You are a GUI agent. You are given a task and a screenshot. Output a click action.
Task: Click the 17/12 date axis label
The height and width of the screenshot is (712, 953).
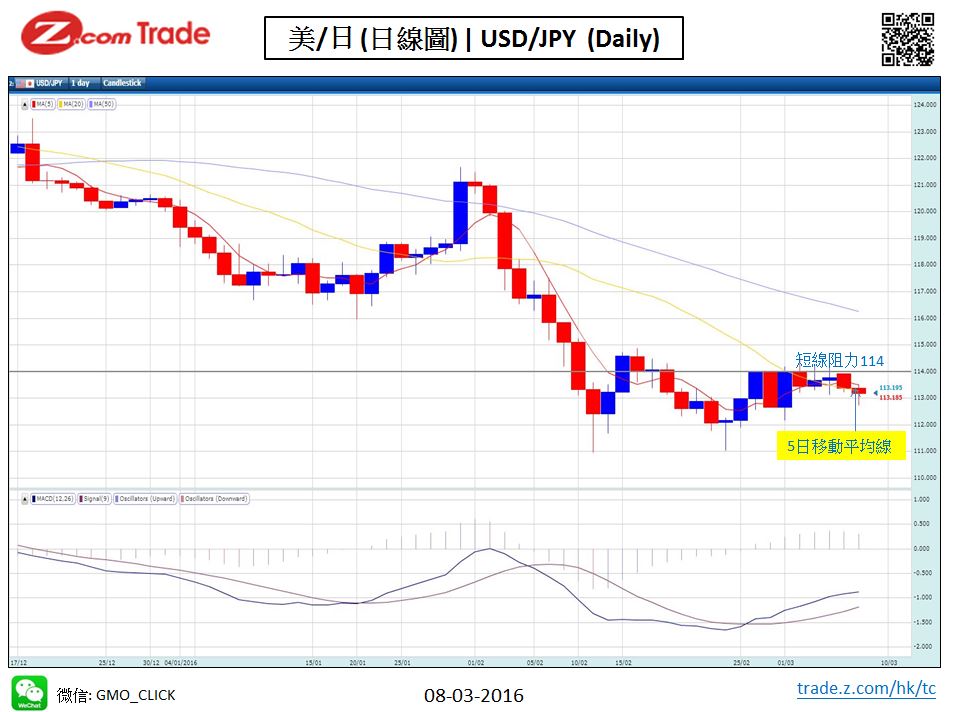pyautogui.click(x=18, y=663)
